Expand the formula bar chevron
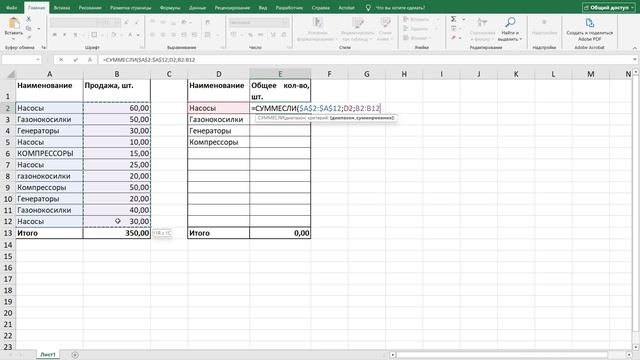The height and width of the screenshot is (360, 640). point(635,60)
